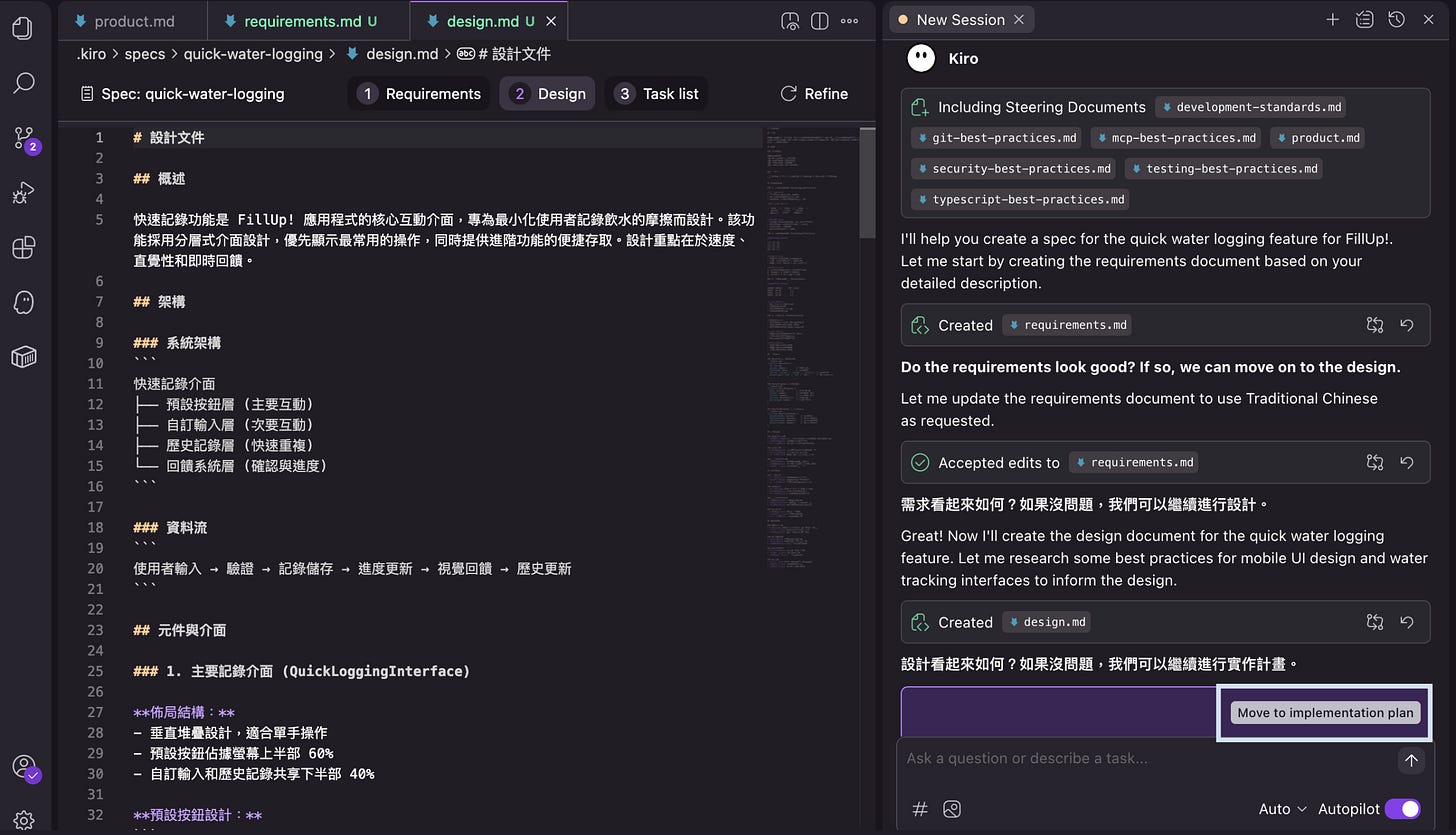Open the Run and Debug icon
This screenshot has width=1456, height=835.
click(23, 193)
